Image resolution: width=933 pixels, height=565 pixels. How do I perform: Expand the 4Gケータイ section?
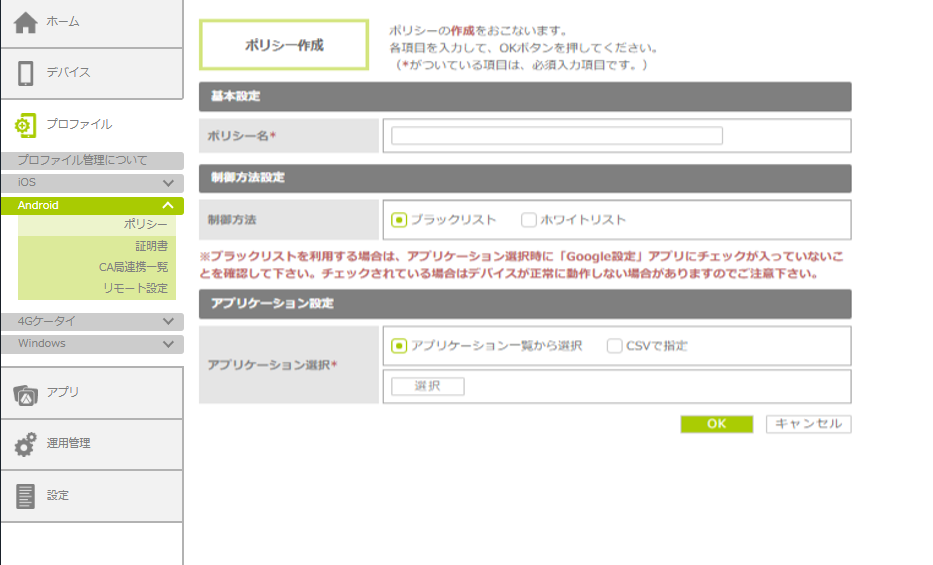tap(168, 322)
